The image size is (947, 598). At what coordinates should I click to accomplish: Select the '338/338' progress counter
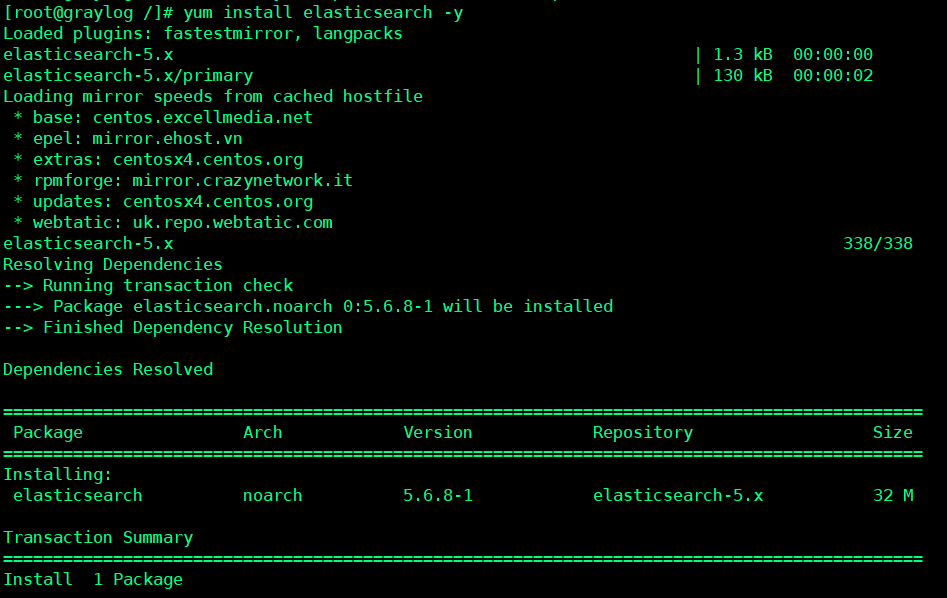point(878,243)
